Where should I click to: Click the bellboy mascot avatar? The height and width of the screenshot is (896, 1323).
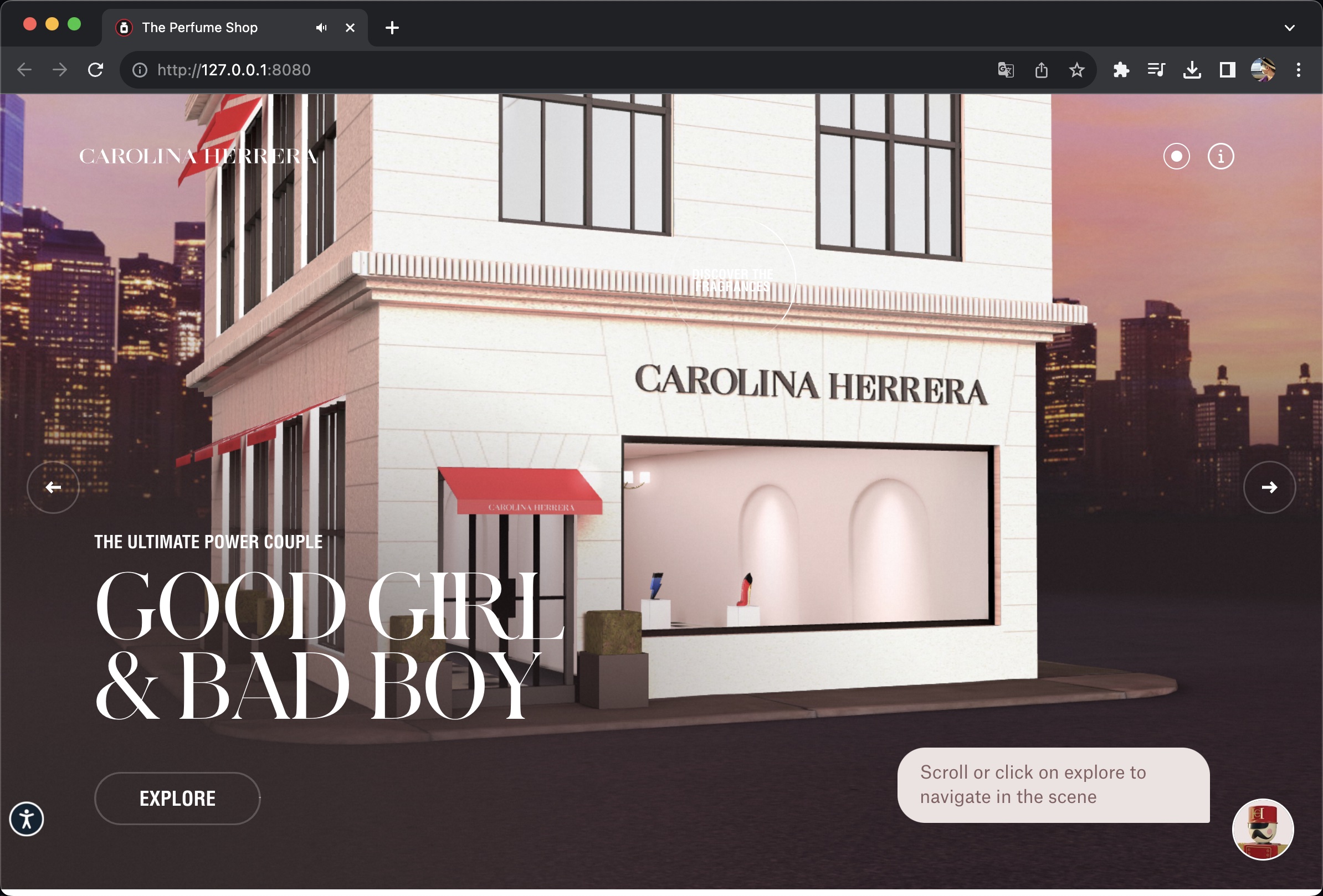(1262, 830)
